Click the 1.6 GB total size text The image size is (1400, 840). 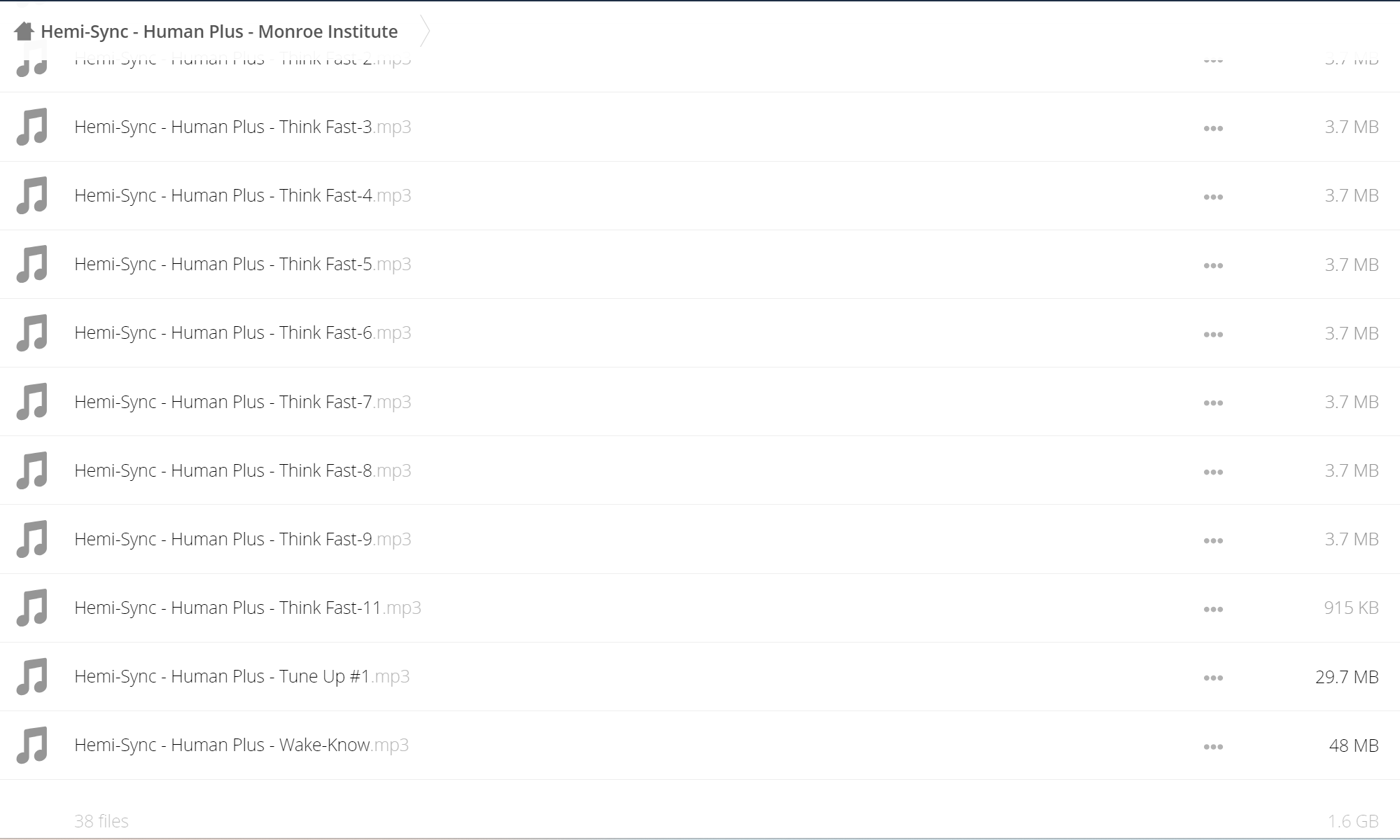[x=1353, y=821]
